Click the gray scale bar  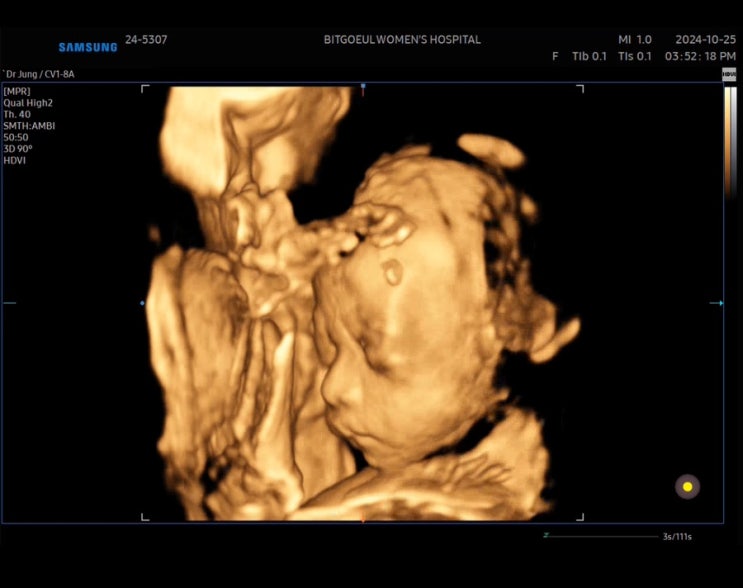[x=734, y=142]
